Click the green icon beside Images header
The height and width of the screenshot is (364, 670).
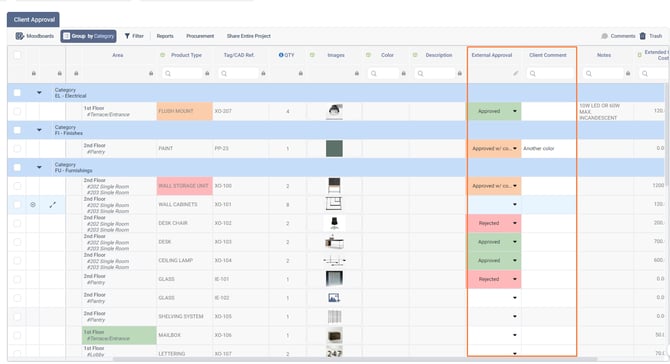(x=312, y=55)
